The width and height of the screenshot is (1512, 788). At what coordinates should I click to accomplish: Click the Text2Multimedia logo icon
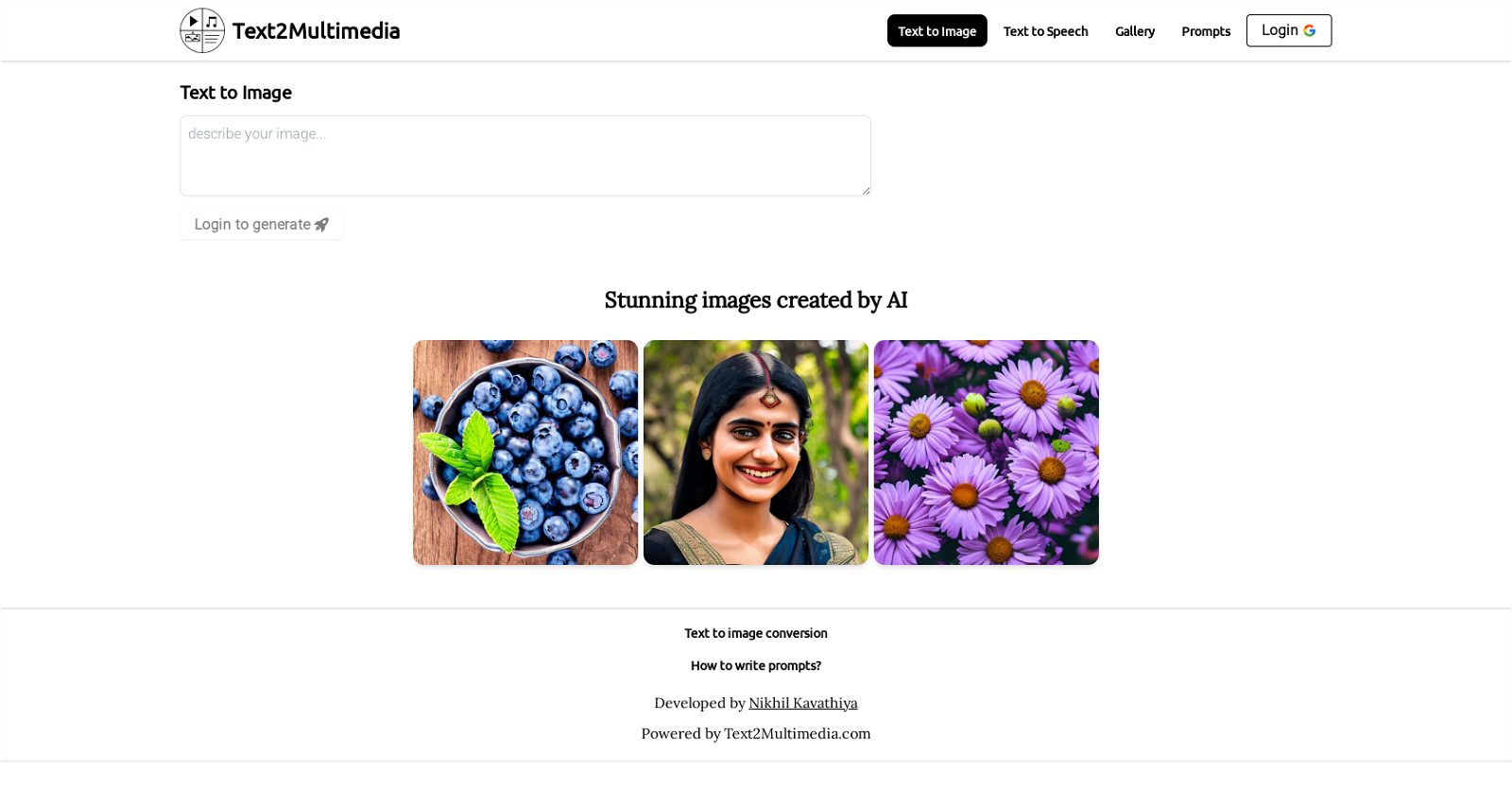click(202, 30)
